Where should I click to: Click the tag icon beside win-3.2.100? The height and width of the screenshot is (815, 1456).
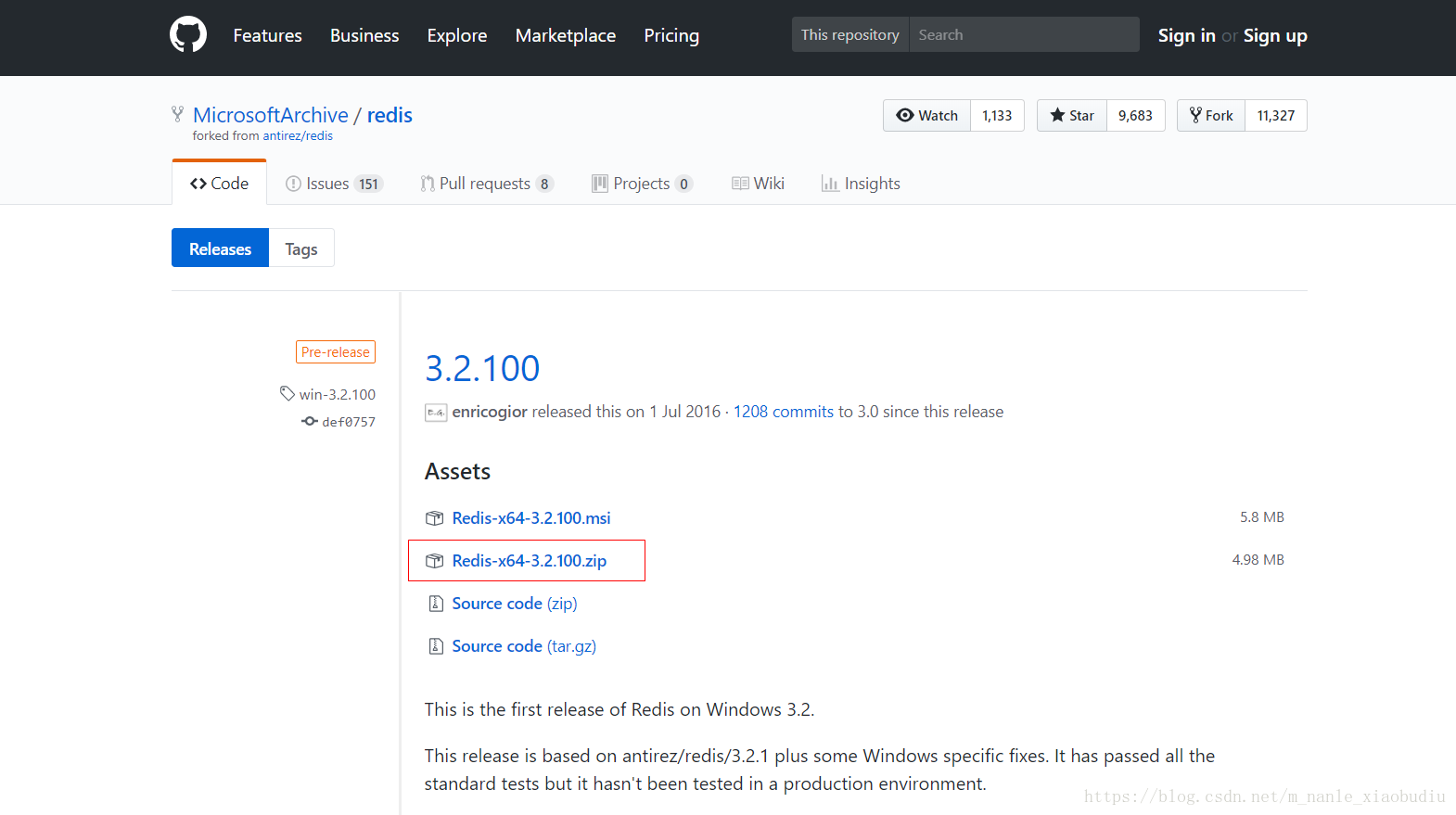pos(287,393)
